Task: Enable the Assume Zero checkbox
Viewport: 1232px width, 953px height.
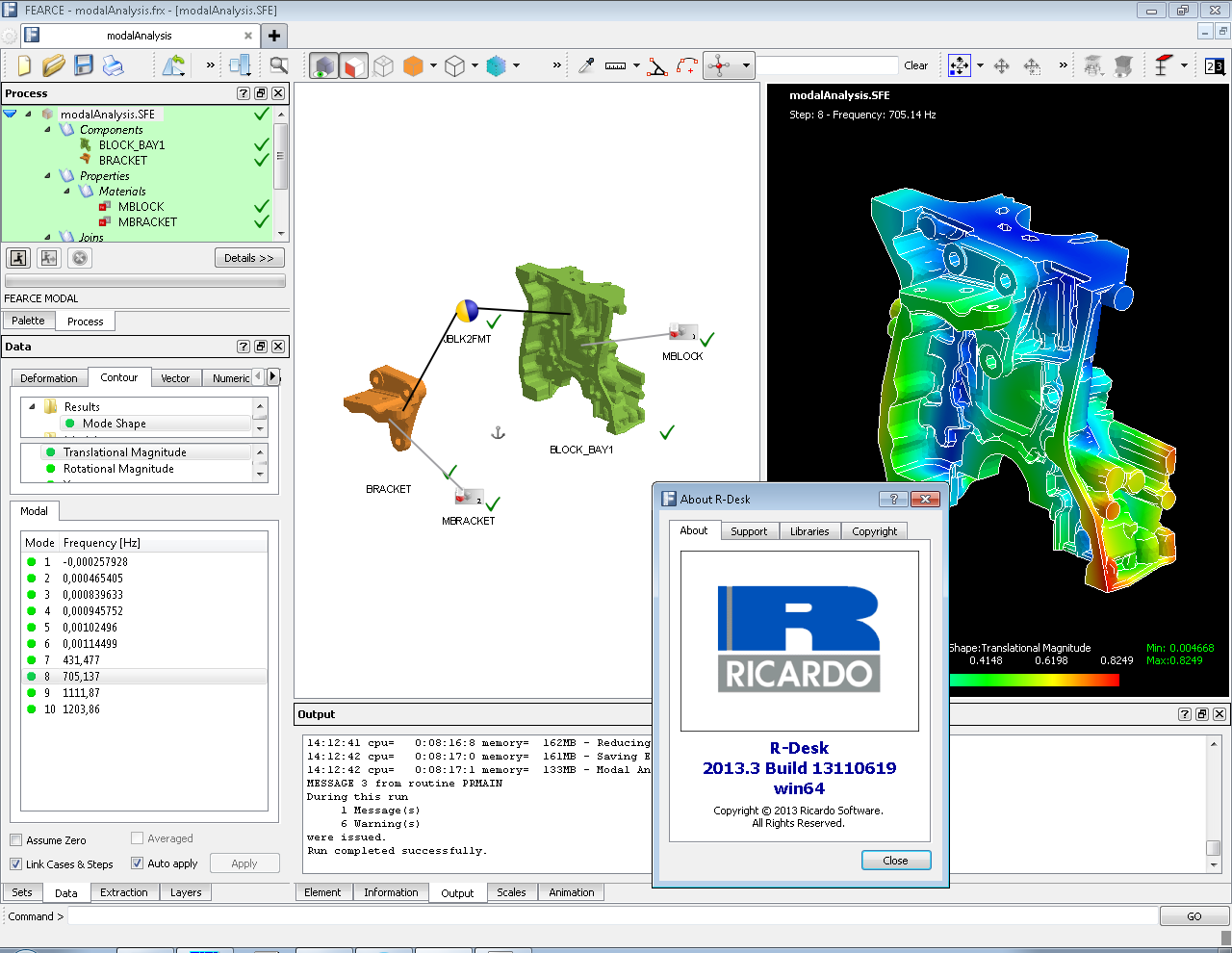Action: tap(16, 840)
